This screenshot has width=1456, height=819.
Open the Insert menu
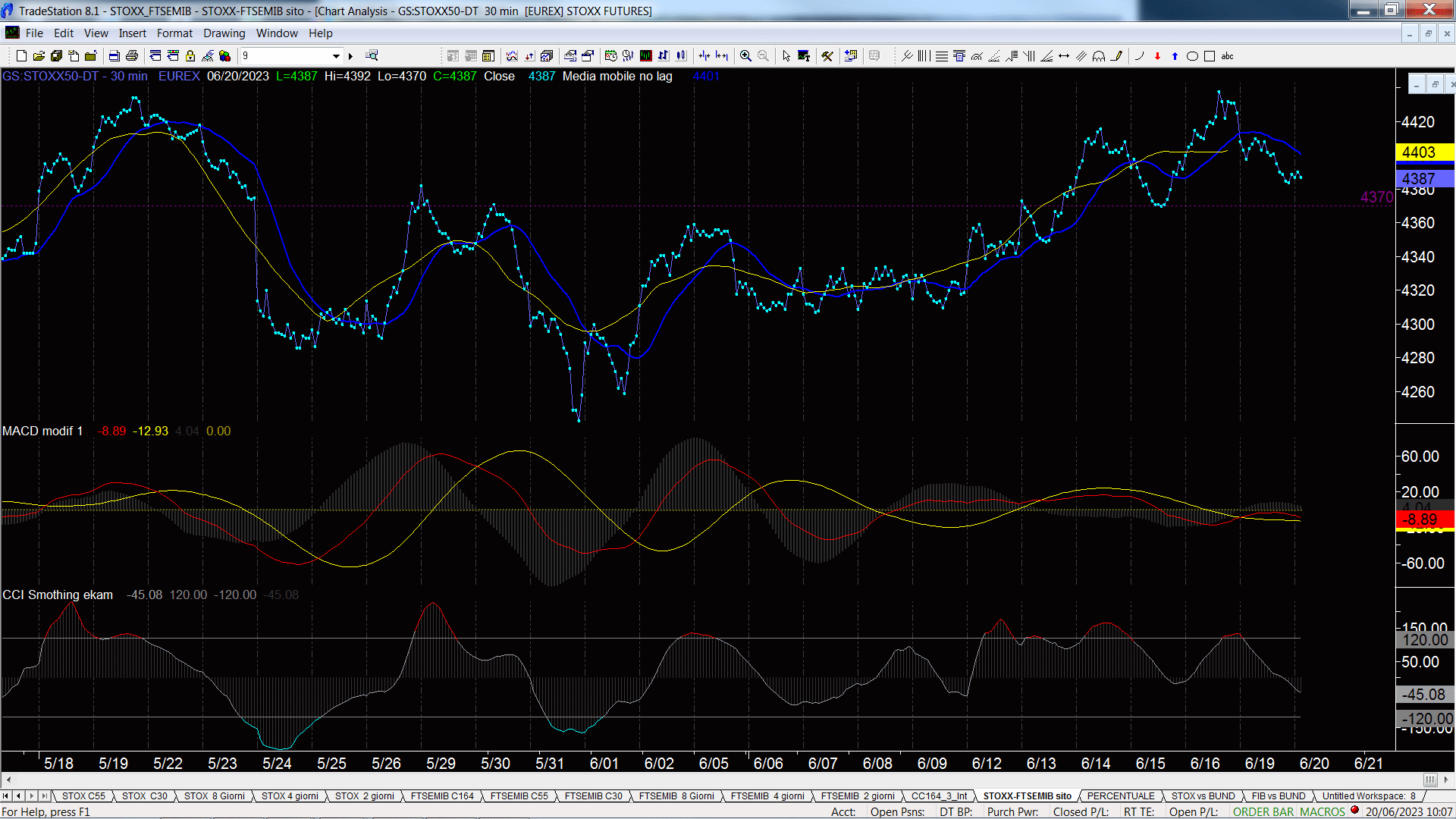click(x=133, y=33)
